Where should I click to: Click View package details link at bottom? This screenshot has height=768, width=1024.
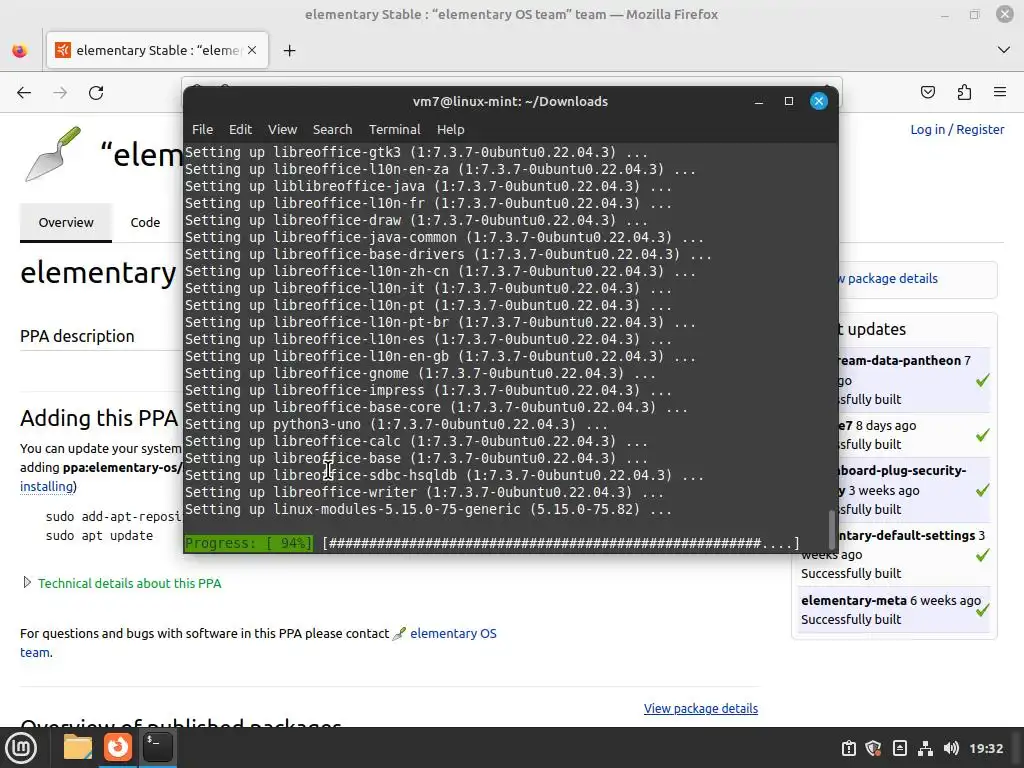click(x=701, y=709)
